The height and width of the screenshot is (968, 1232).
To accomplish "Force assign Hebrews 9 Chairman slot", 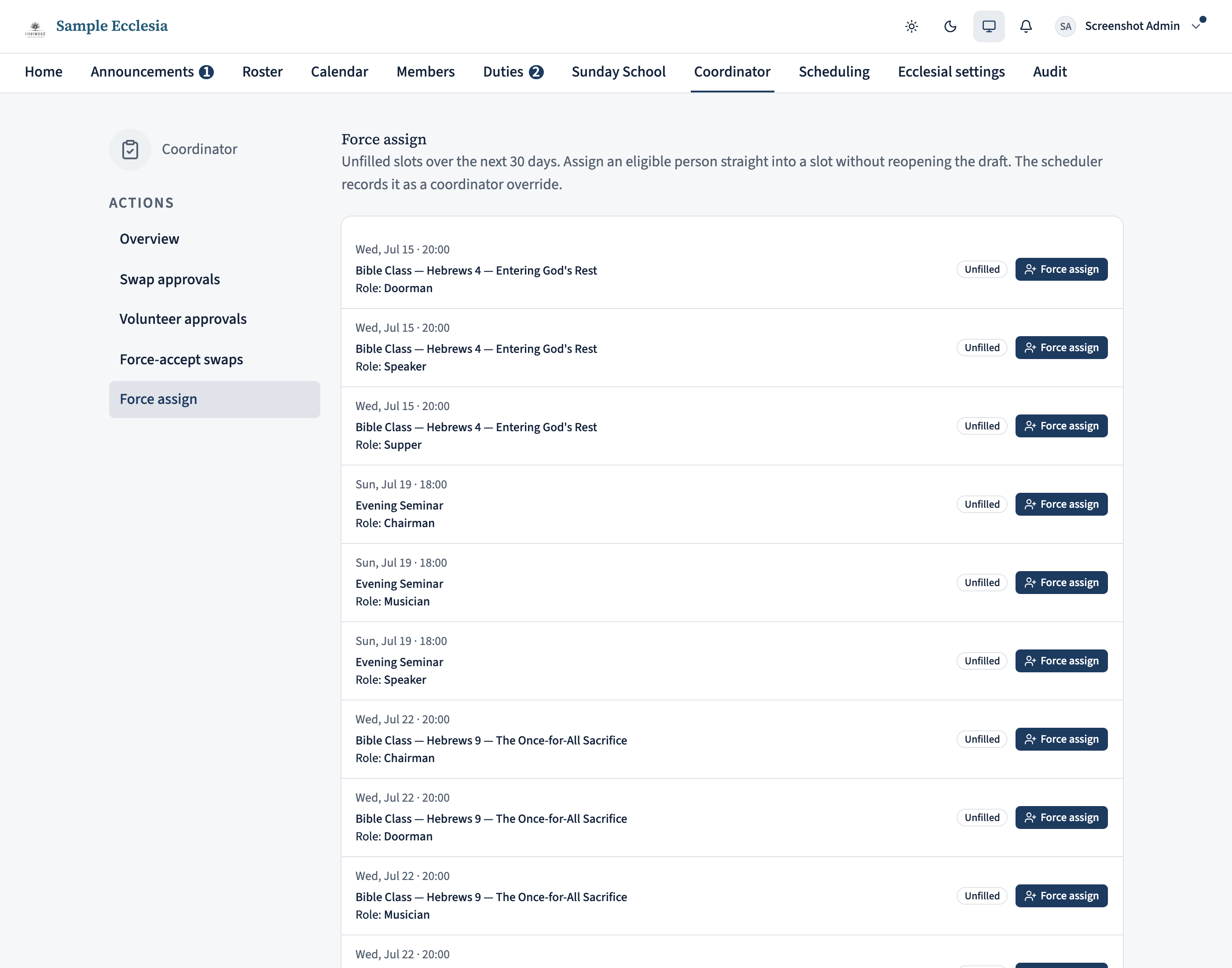I will click(1061, 739).
